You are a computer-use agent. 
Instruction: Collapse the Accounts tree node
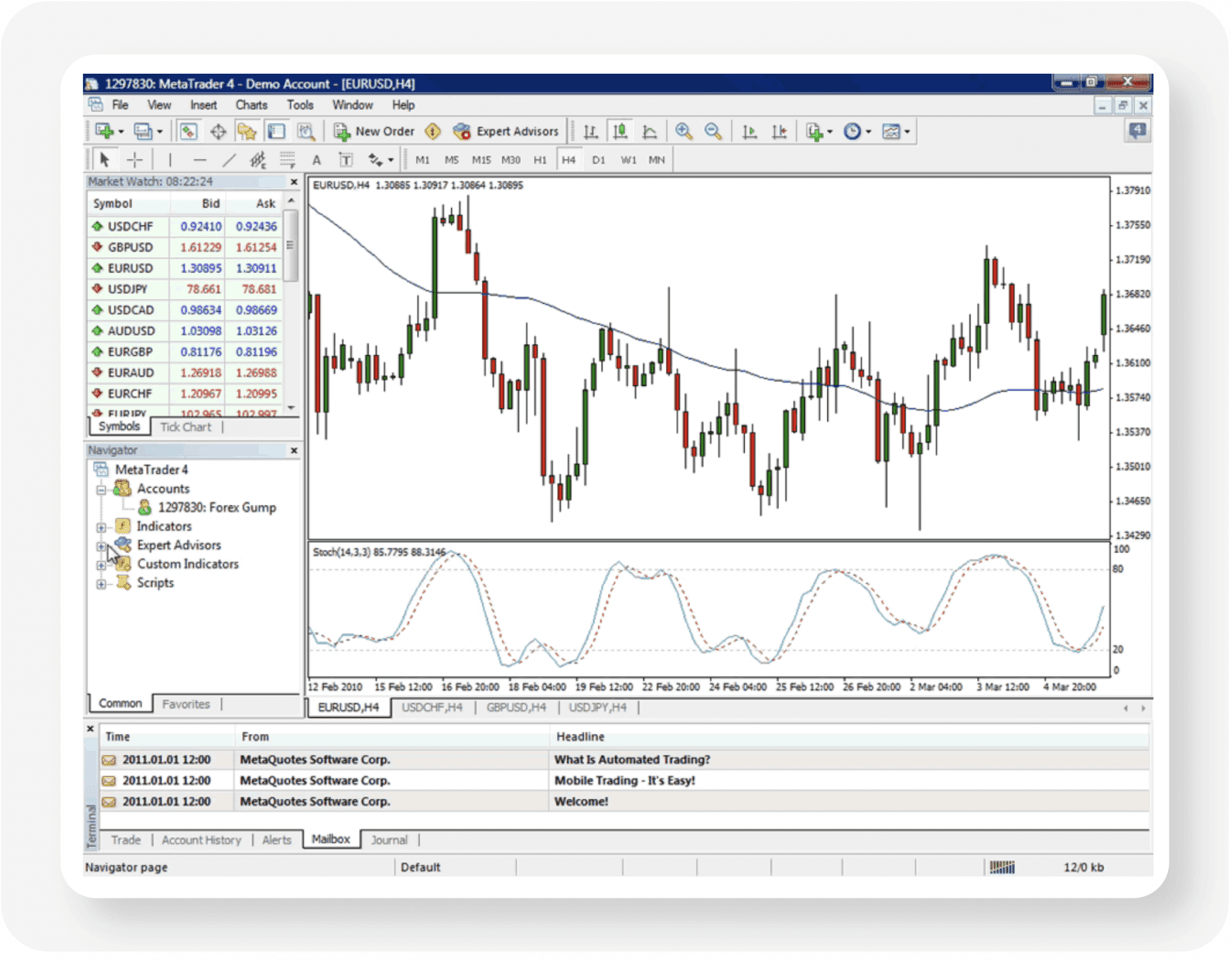pyautogui.click(x=101, y=490)
